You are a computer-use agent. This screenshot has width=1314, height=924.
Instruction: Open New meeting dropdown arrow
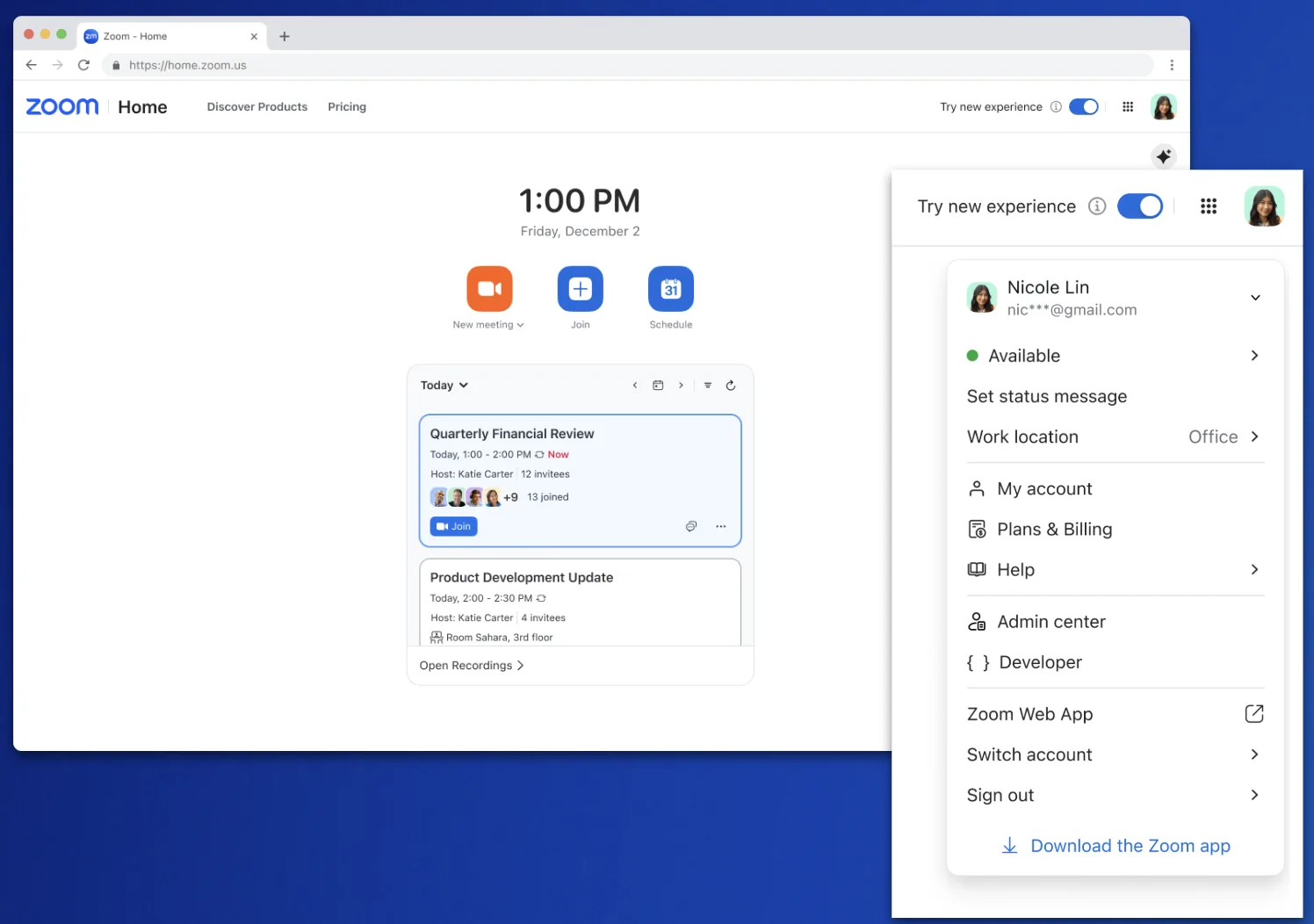[x=521, y=325]
